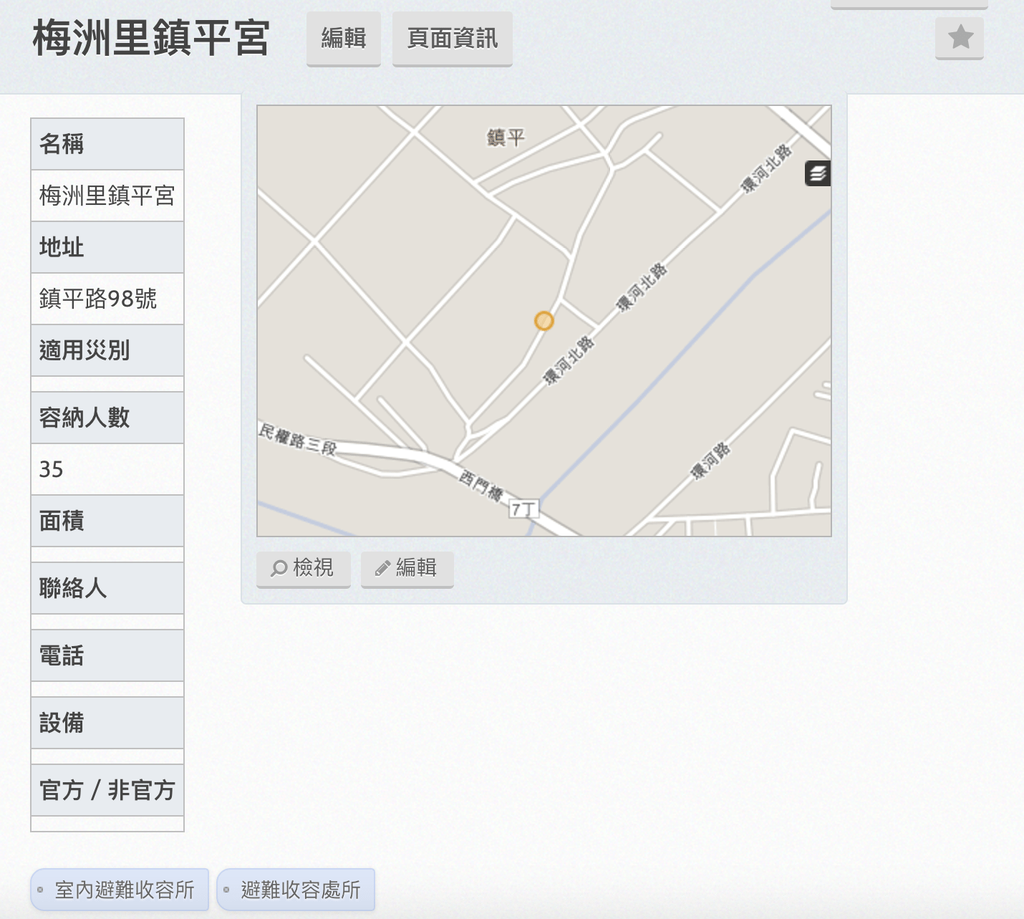Click the address value 鎮平路98號
The height and width of the screenshot is (919, 1024).
pos(107,298)
